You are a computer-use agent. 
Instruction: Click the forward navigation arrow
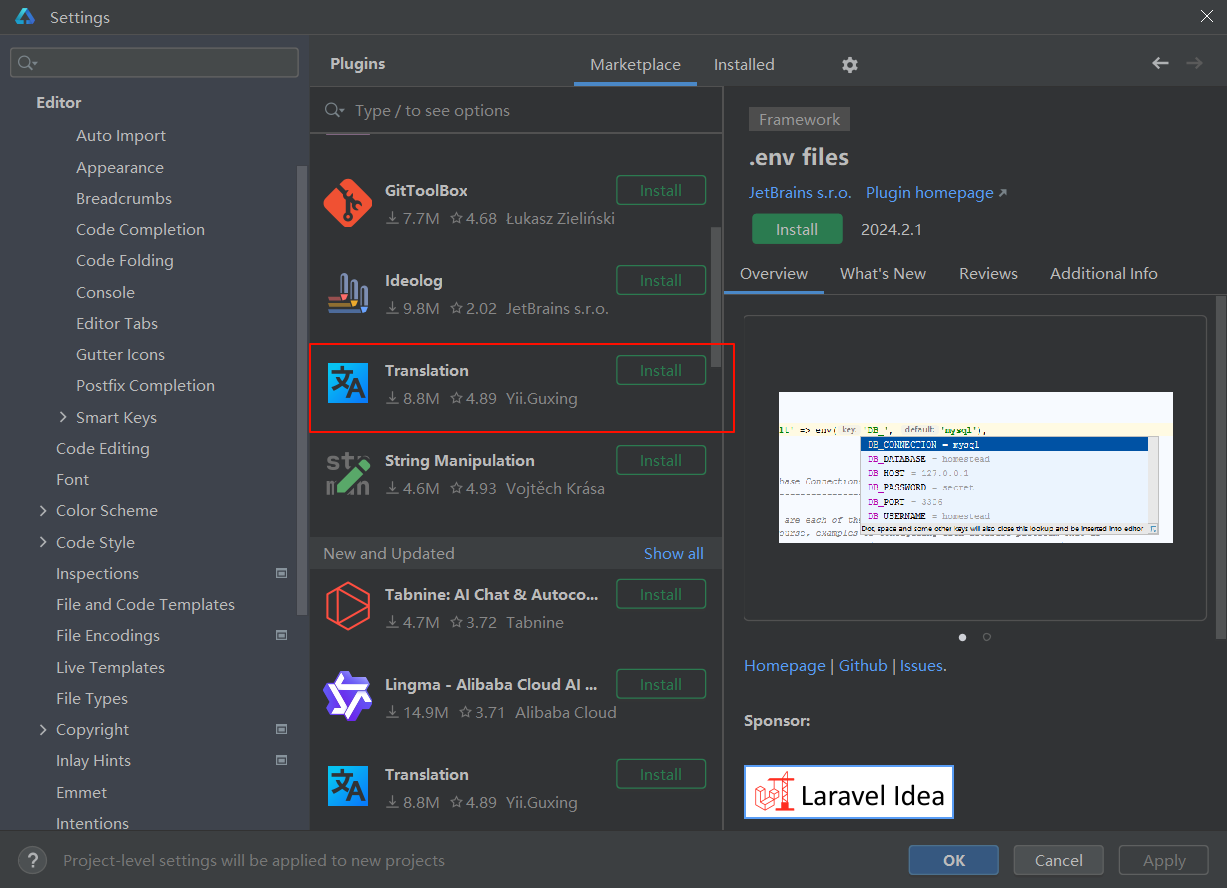tap(1194, 63)
